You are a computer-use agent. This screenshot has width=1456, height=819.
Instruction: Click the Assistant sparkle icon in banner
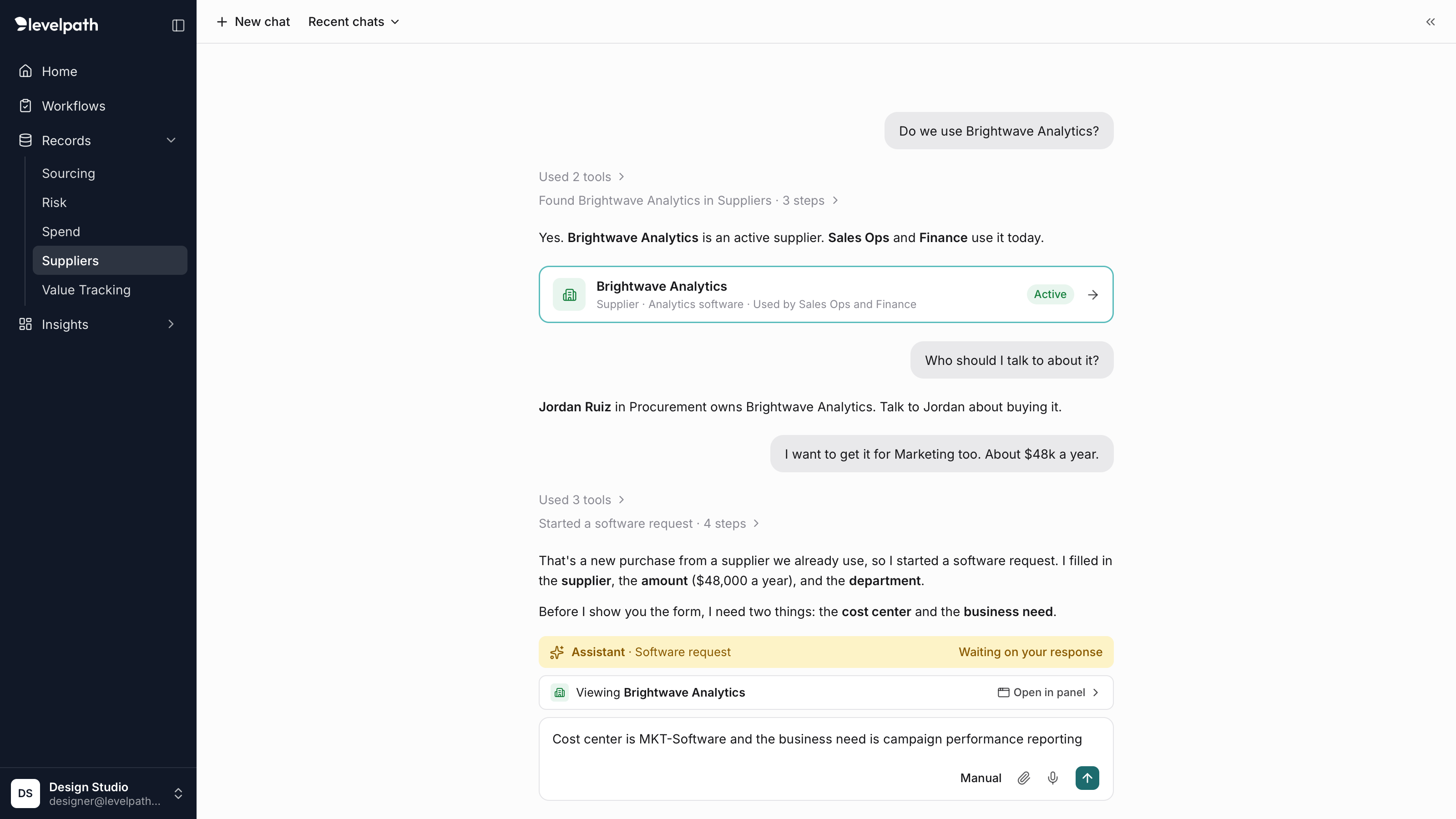coord(557,652)
